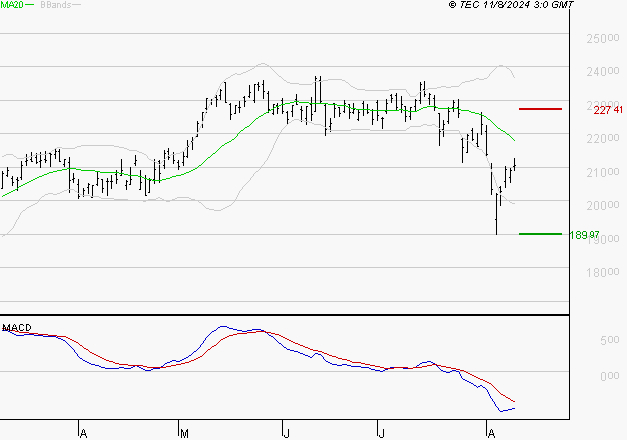Click the MA20 legend label

(x=12, y=5)
